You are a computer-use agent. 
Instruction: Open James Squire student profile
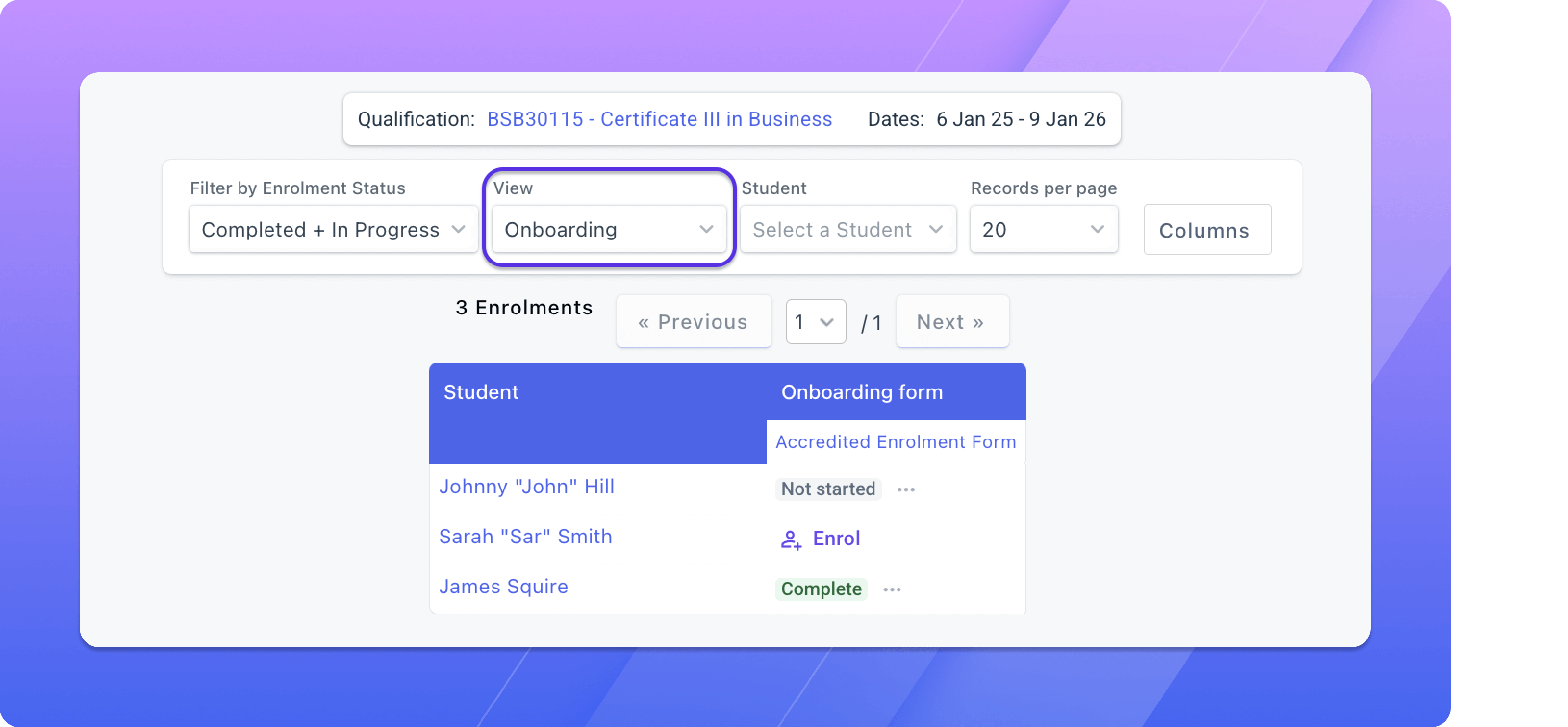pyautogui.click(x=504, y=587)
